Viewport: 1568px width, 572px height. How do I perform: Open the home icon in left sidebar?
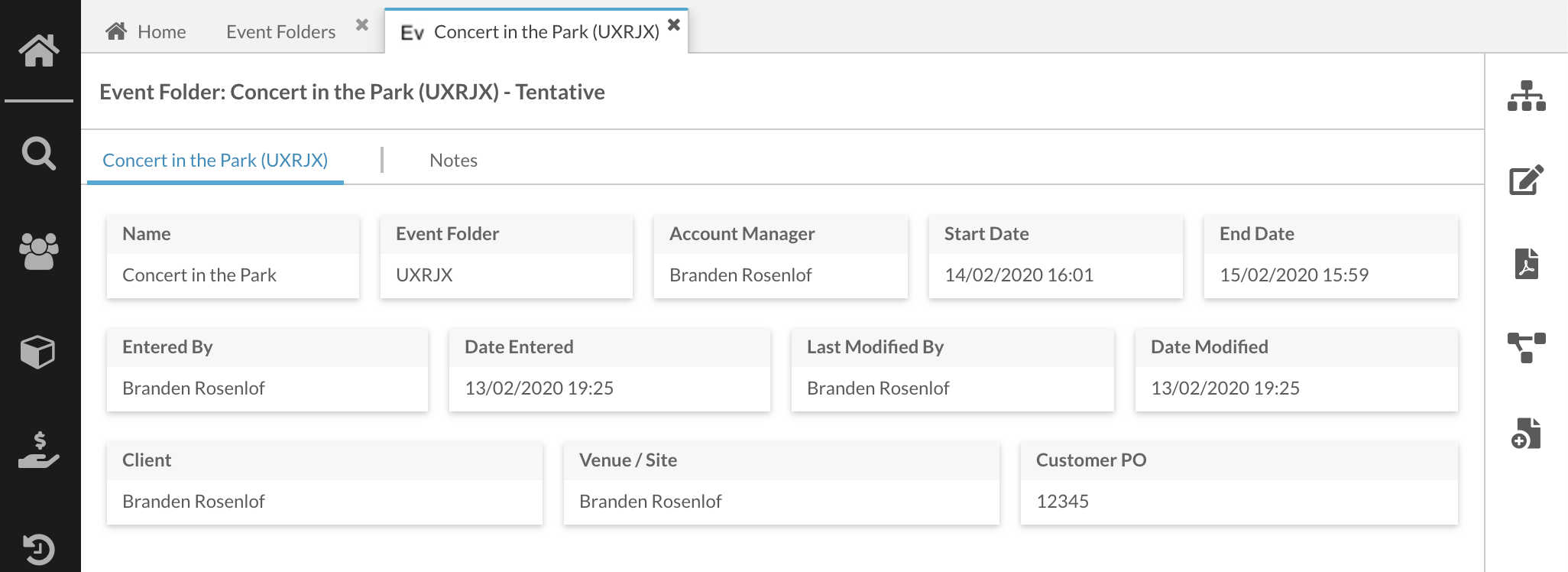tap(39, 50)
